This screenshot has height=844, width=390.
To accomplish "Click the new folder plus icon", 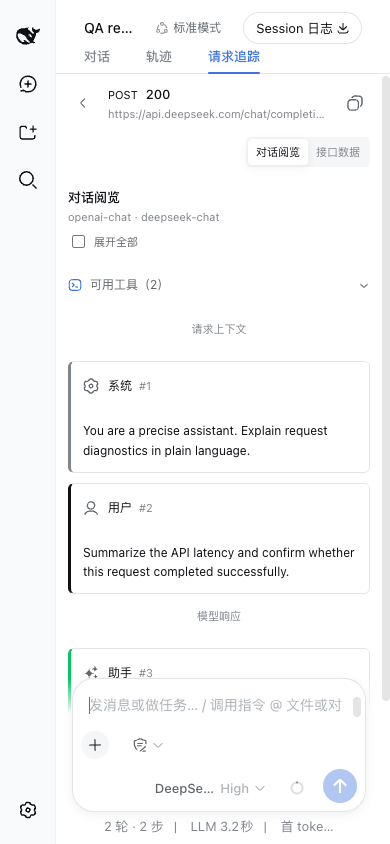I will coord(27,132).
